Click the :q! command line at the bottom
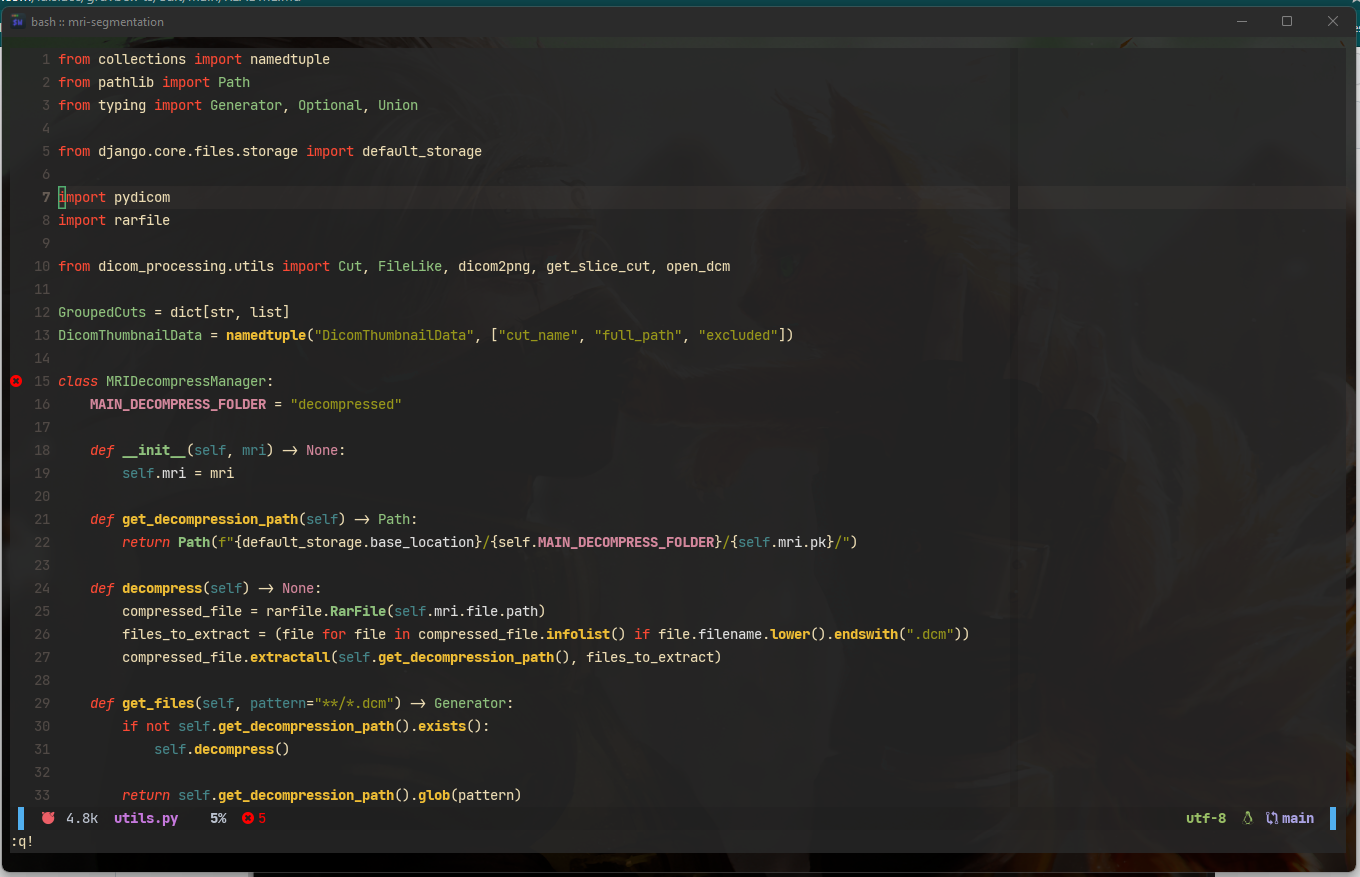Viewport: 1360px width, 877px height. 22,841
